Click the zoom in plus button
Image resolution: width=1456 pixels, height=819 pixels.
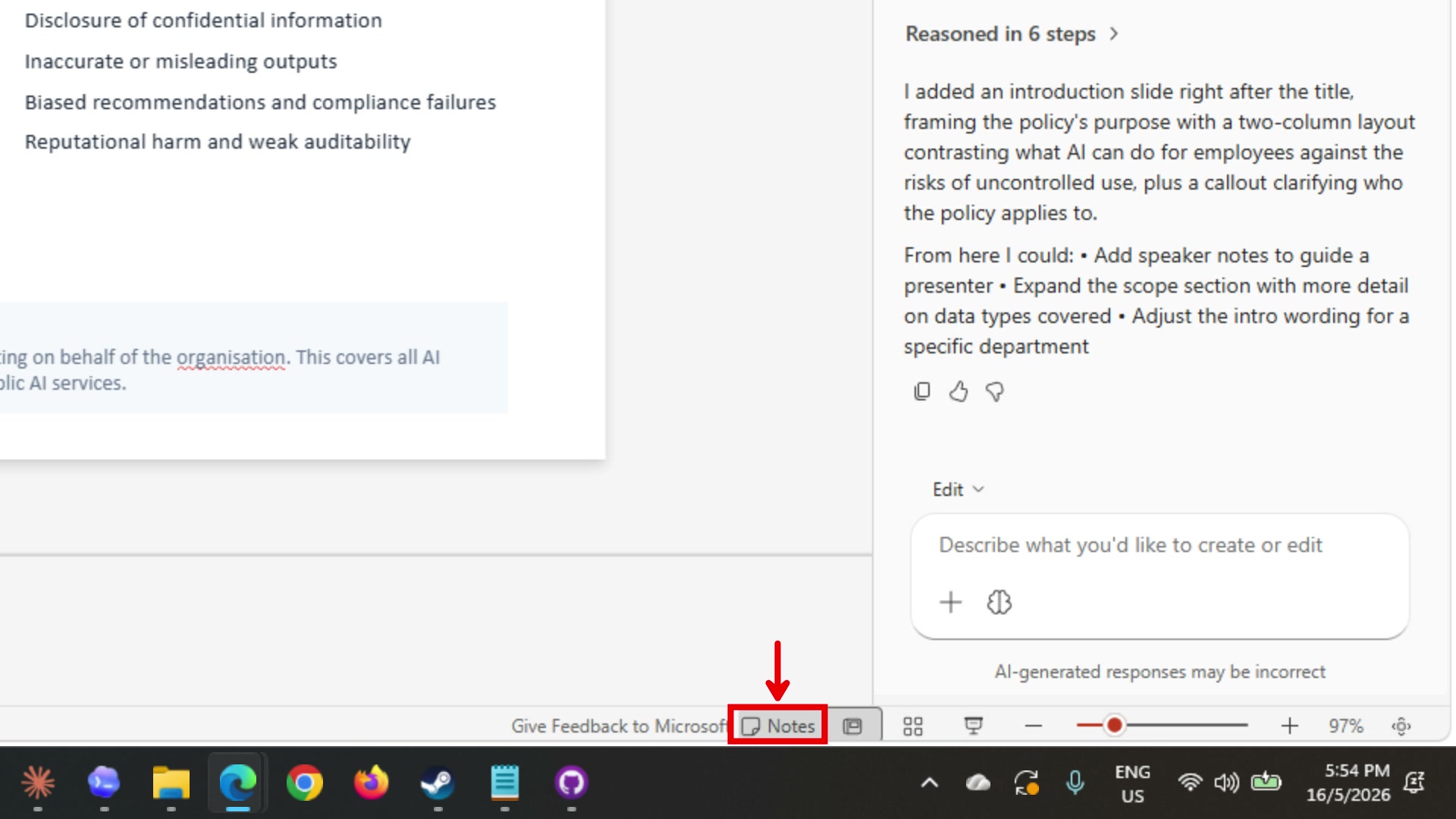1289,726
